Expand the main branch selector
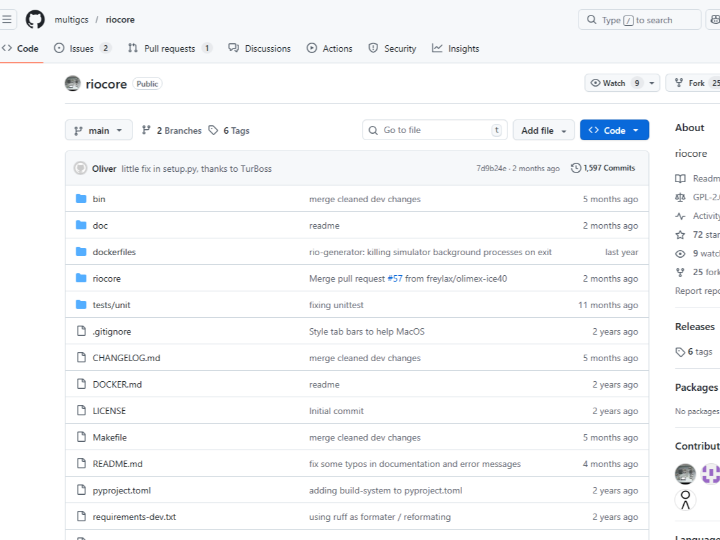The image size is (720, 540). [x=98, y=130]
